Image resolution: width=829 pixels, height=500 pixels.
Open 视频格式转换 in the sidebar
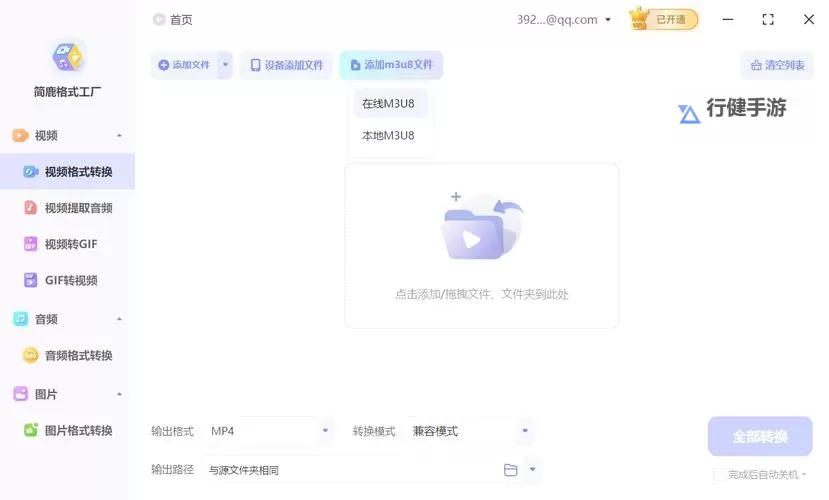click(67, 171)
